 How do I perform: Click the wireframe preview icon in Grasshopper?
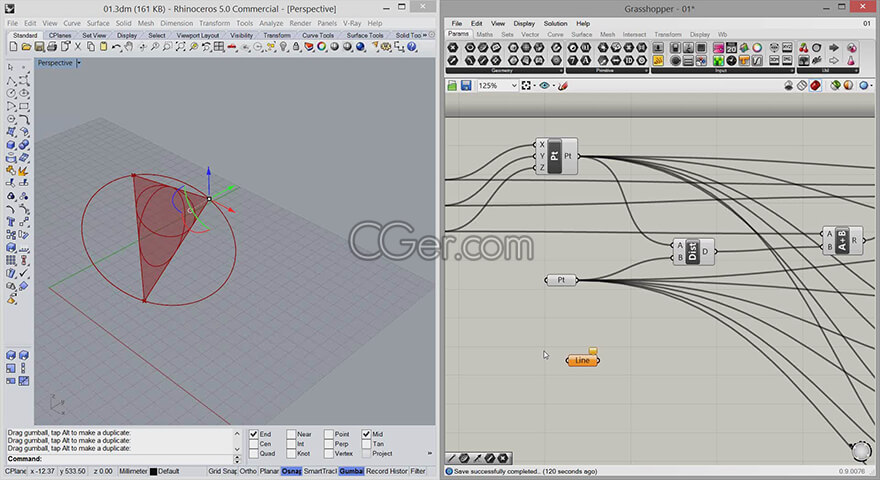pyautogui.click(x=801, y=85)
